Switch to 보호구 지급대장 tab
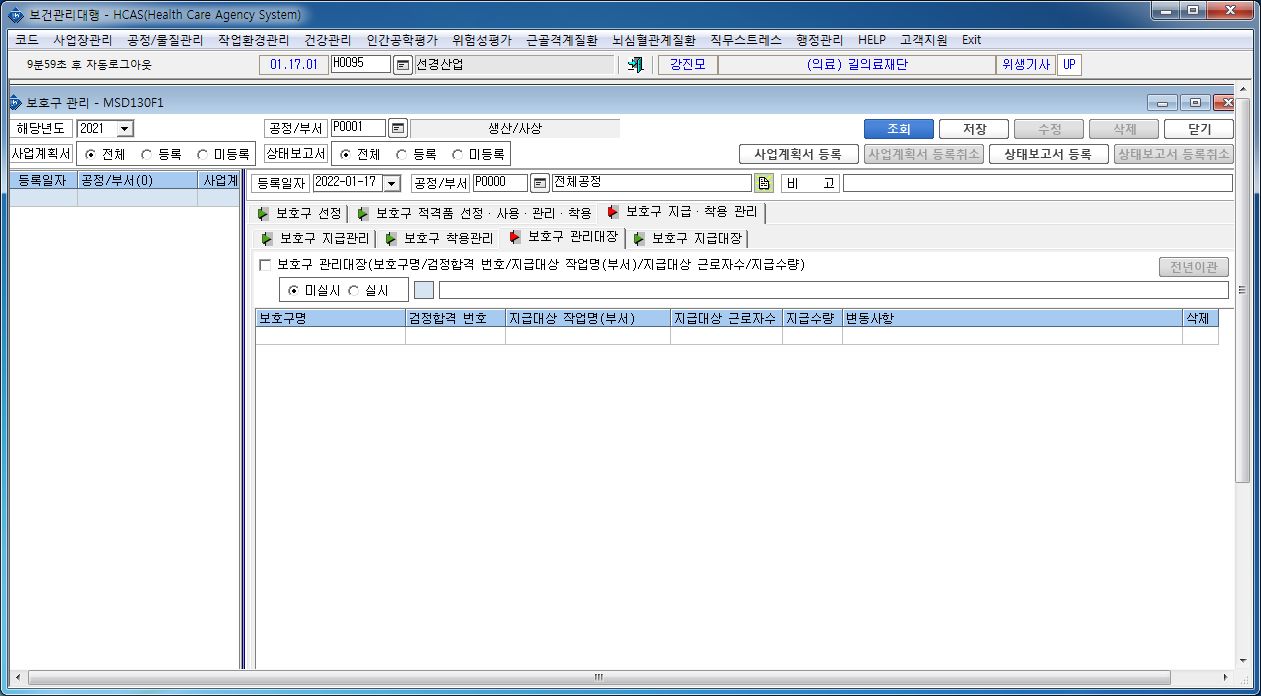 (x=688, y=238)
